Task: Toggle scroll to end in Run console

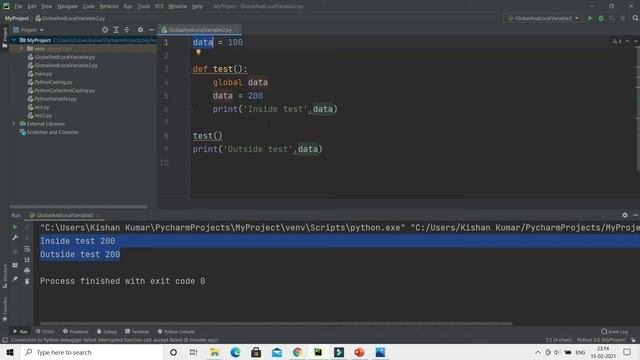Action: pos(27,259)
